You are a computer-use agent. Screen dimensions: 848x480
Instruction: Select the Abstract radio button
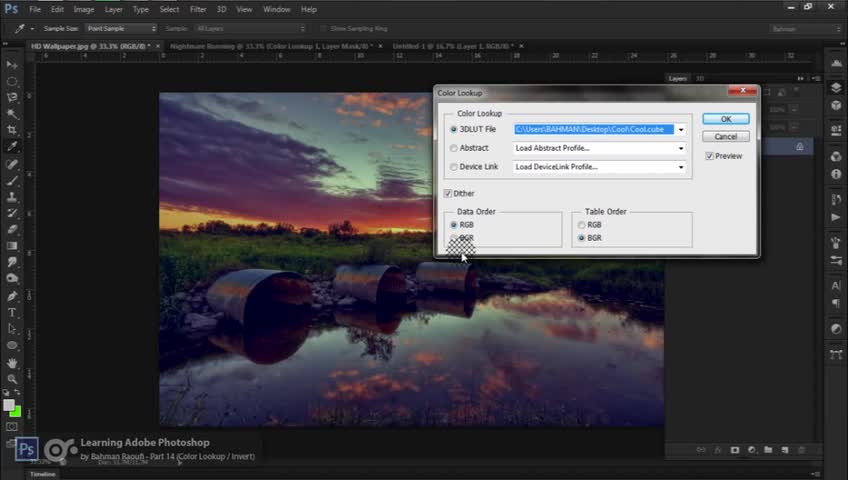(454, 148)
